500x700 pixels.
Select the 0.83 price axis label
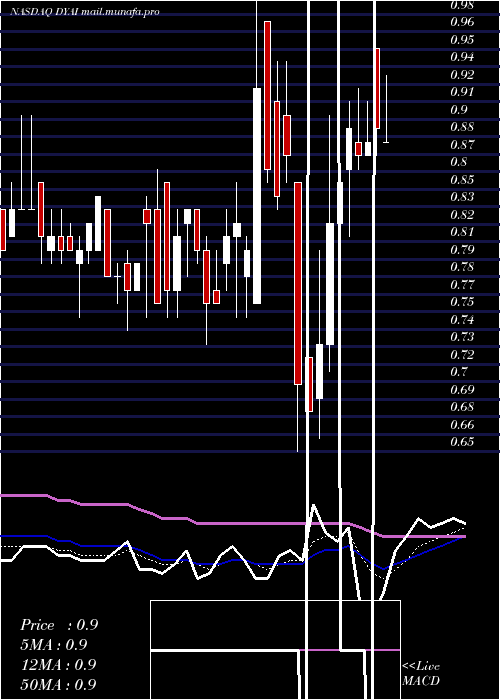(462, 196)
